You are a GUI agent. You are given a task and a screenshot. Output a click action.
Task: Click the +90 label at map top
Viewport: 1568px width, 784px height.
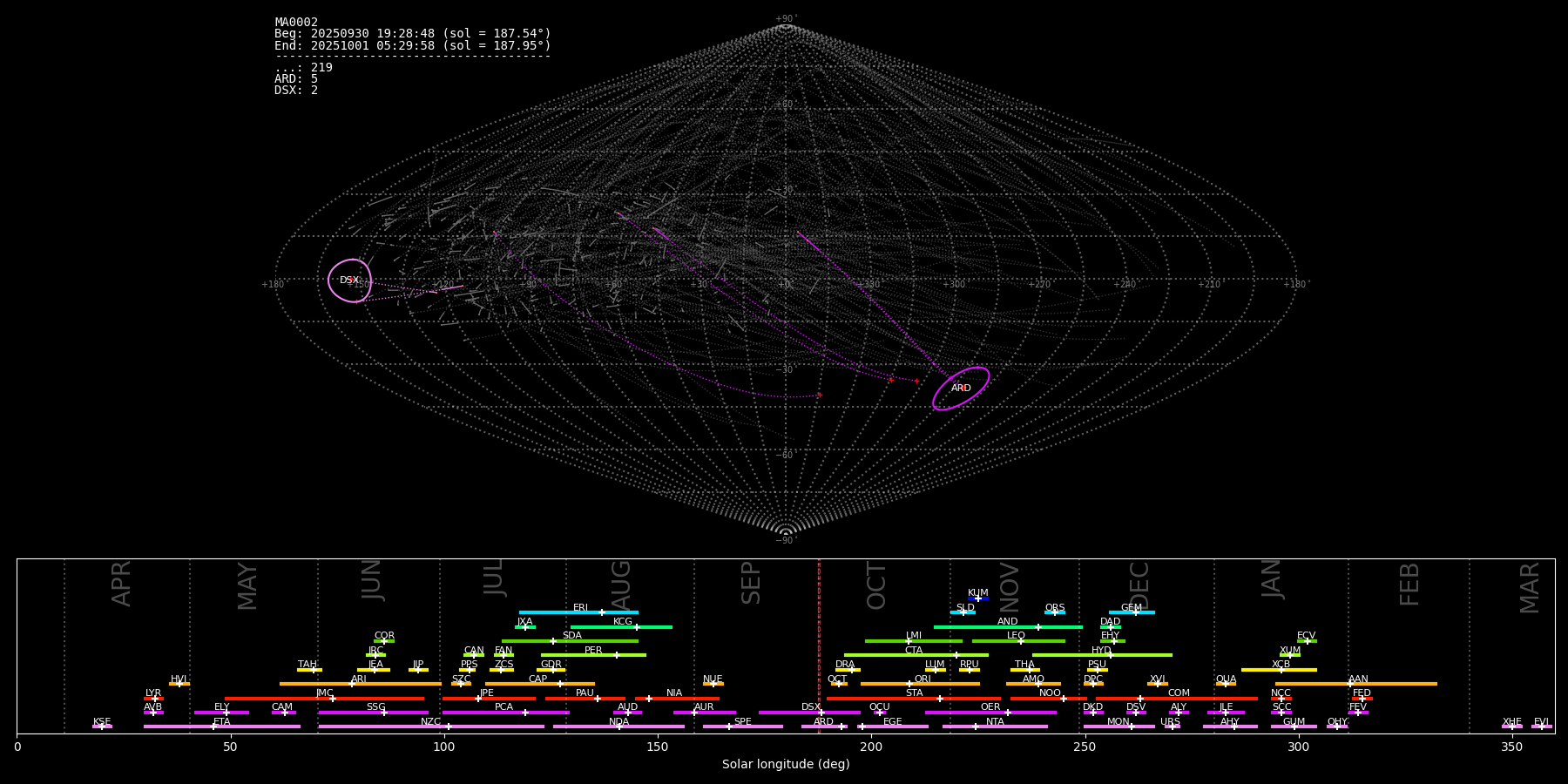pyautogui.click(x=786, y=19)
